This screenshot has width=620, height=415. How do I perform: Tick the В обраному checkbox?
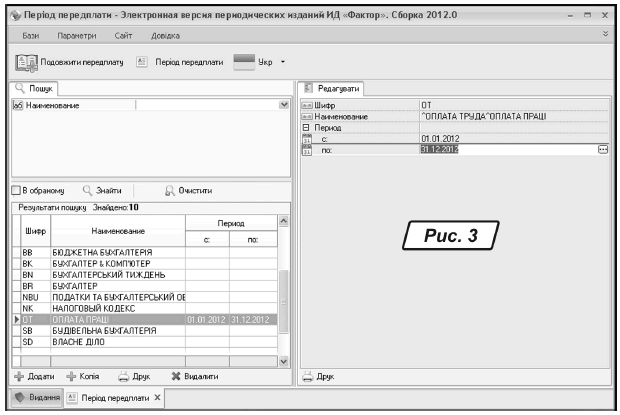(15, 189)
